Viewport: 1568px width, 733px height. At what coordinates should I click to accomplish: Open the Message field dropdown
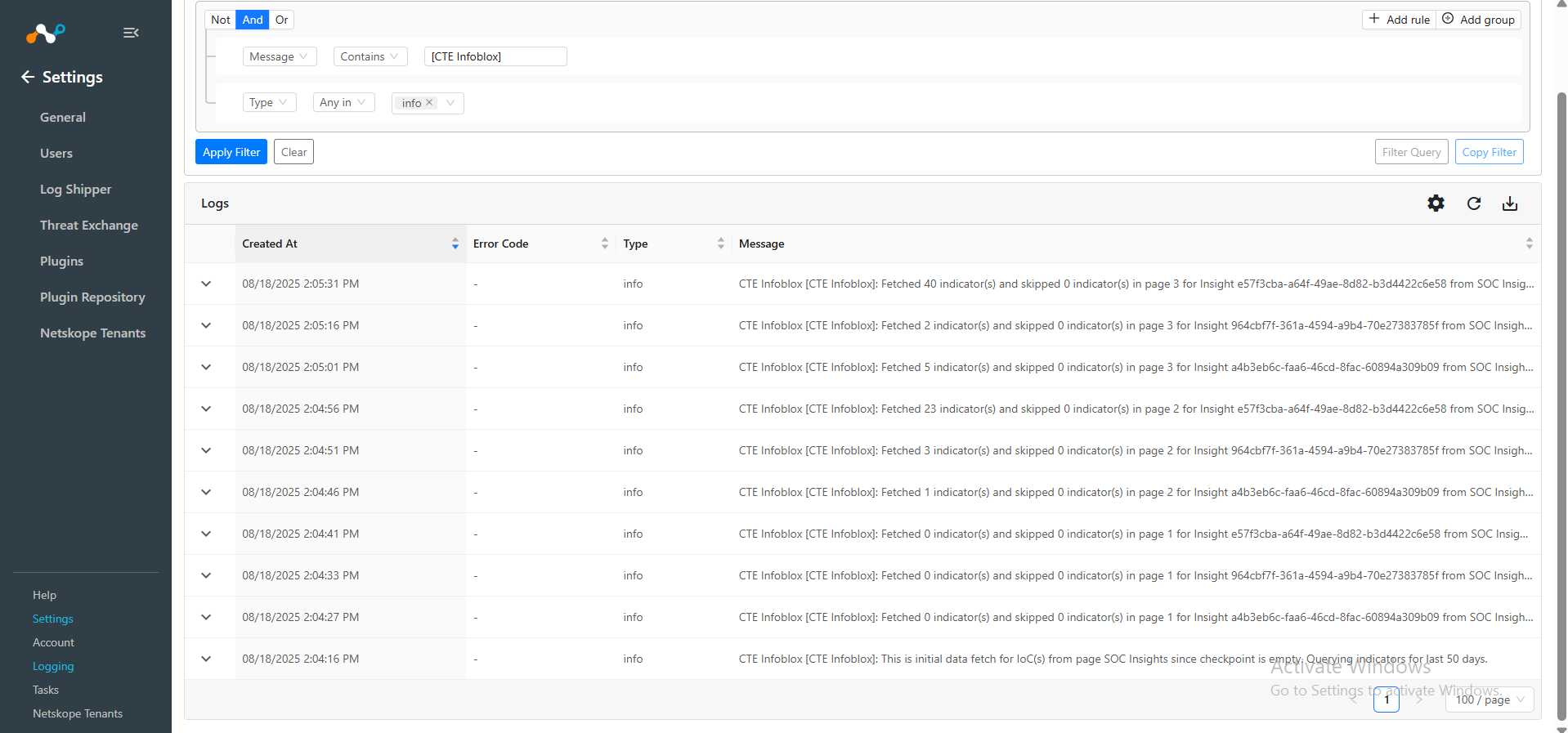[x=280, y=56]
